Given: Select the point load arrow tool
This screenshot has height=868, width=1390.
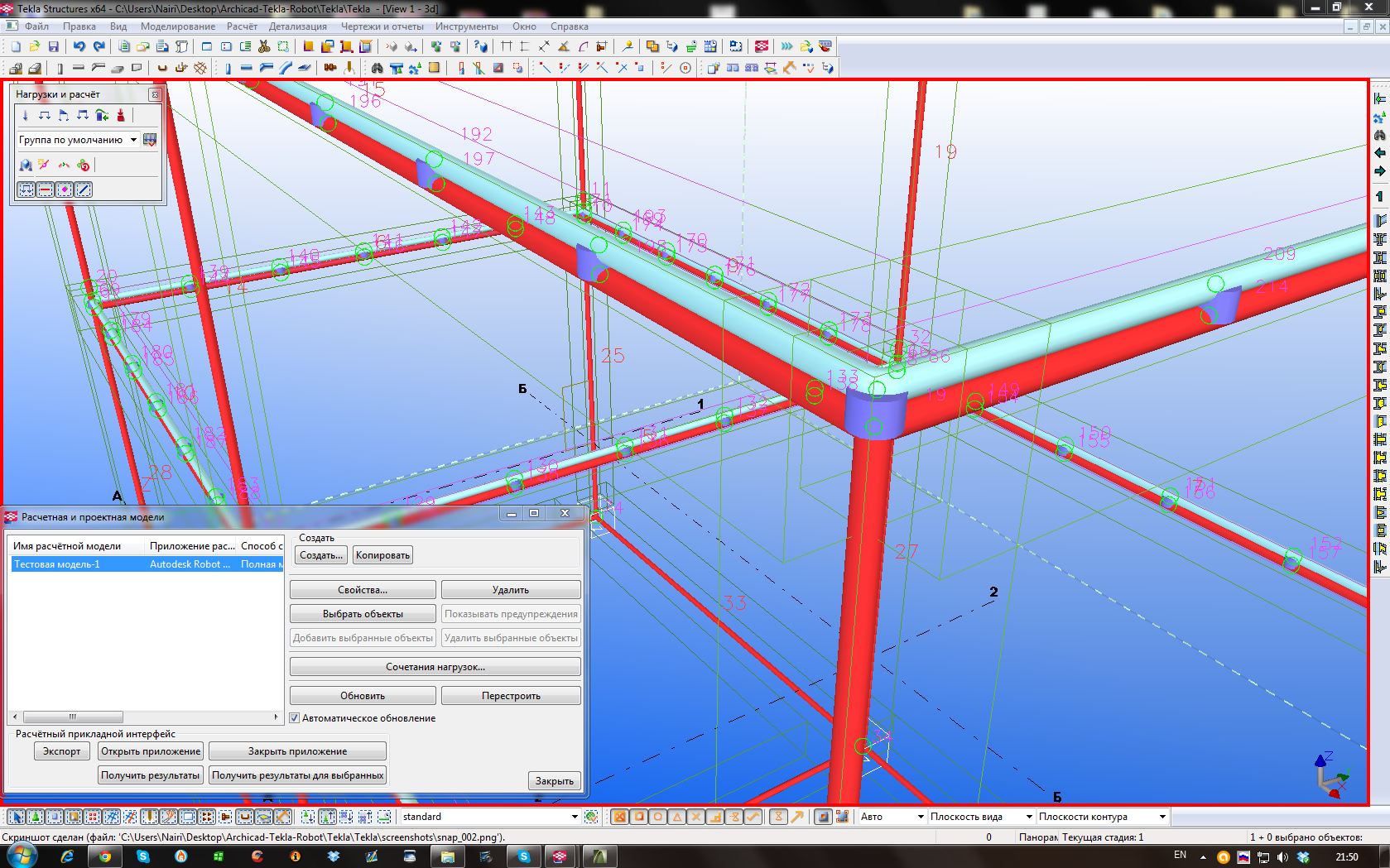Looking at the screenshot, I should click(x=25, y=116).
